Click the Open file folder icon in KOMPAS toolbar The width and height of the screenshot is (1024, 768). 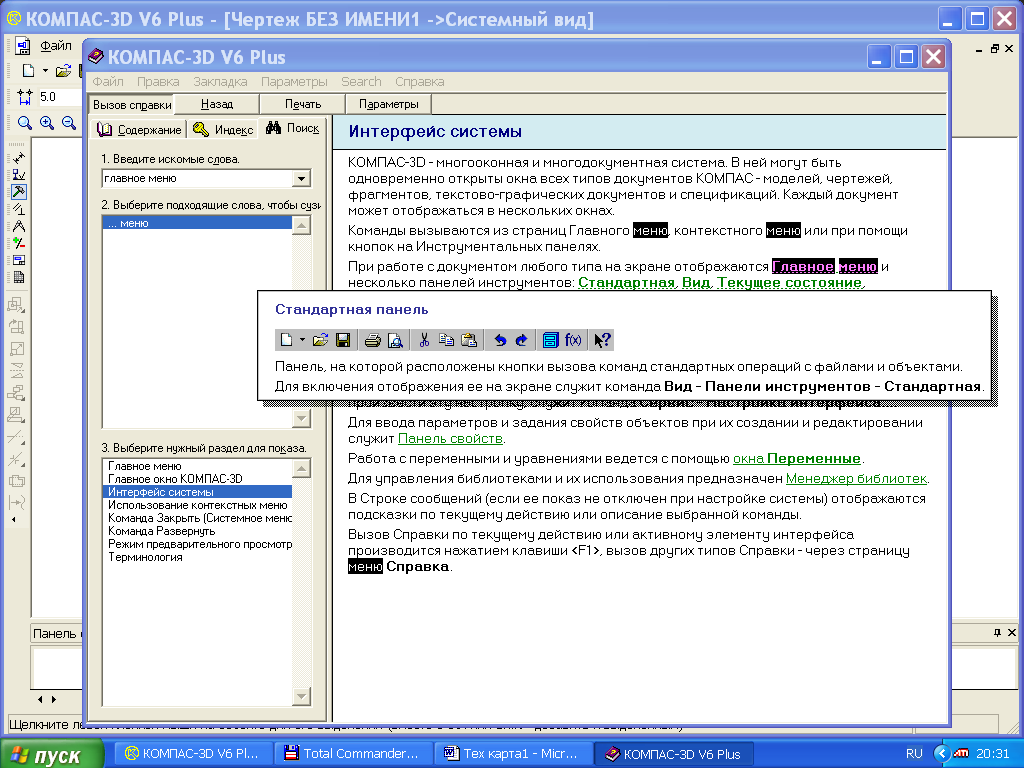pyautogui.click(x=63, y=71)
